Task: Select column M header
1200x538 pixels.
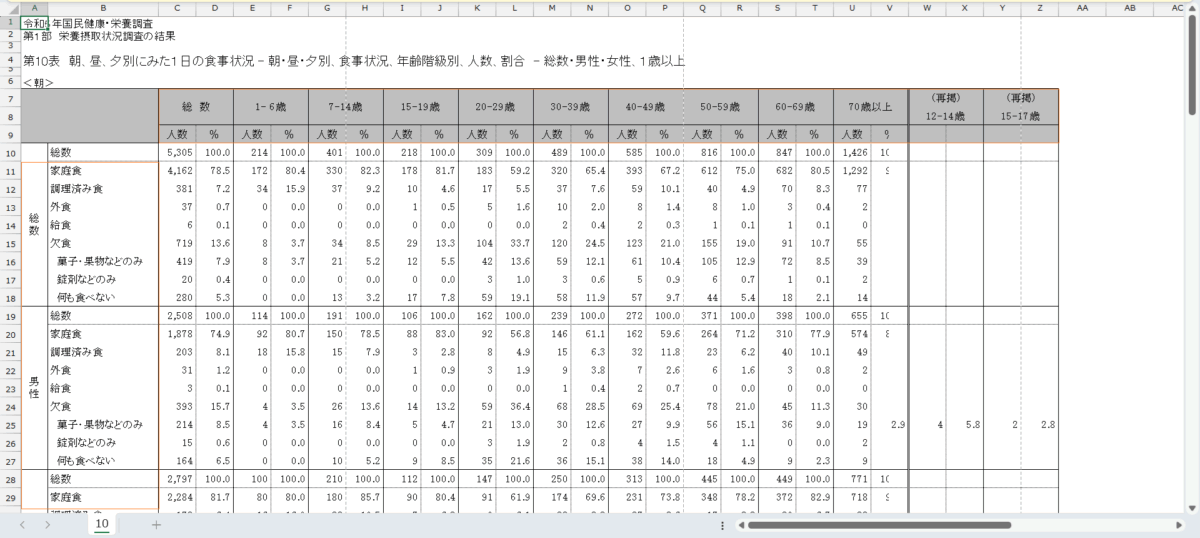Action: coord(551,7)
